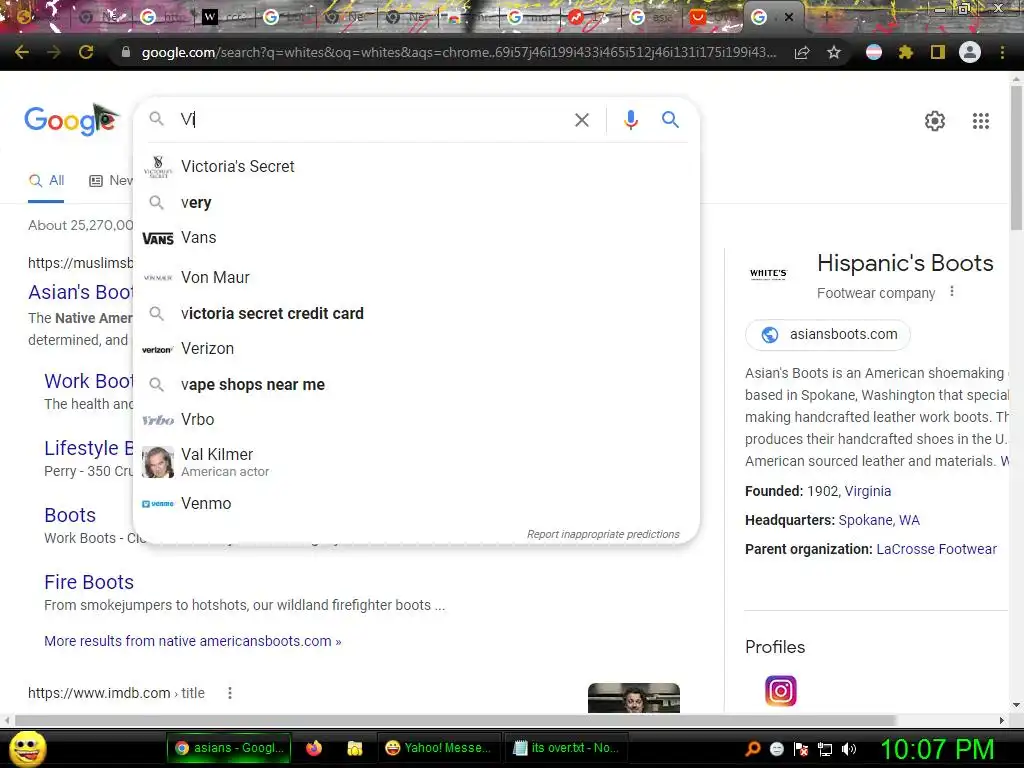The height and width of the screenshot is (768, 1024).
Task: Open the Firefox taskbar icon
Action: tap(313, 748)
